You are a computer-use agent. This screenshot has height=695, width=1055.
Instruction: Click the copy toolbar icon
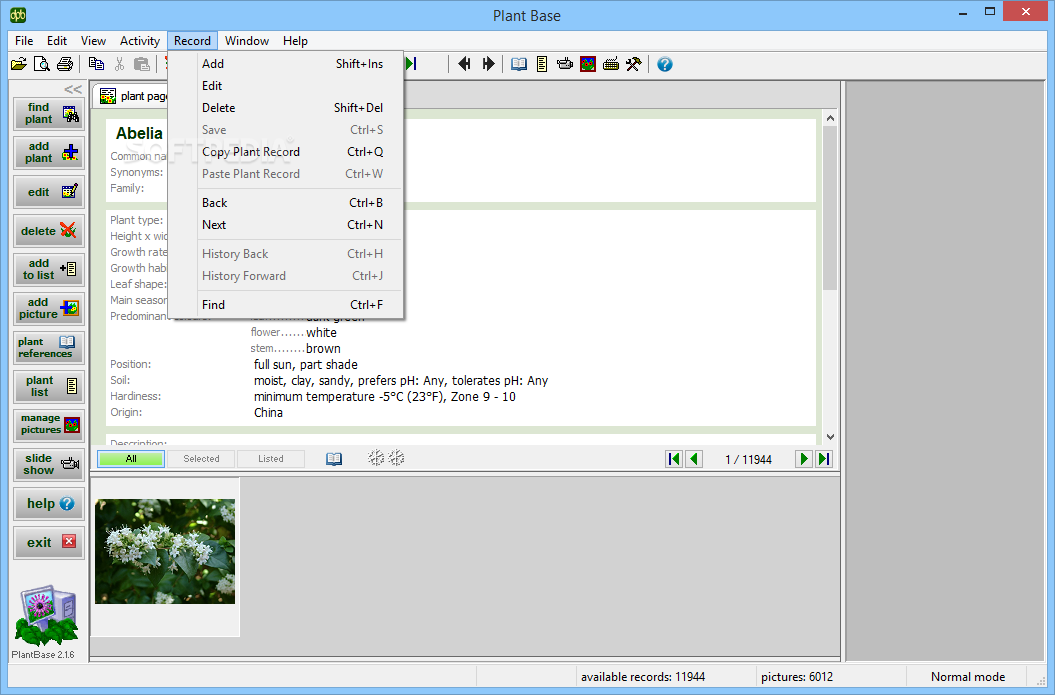96,64
